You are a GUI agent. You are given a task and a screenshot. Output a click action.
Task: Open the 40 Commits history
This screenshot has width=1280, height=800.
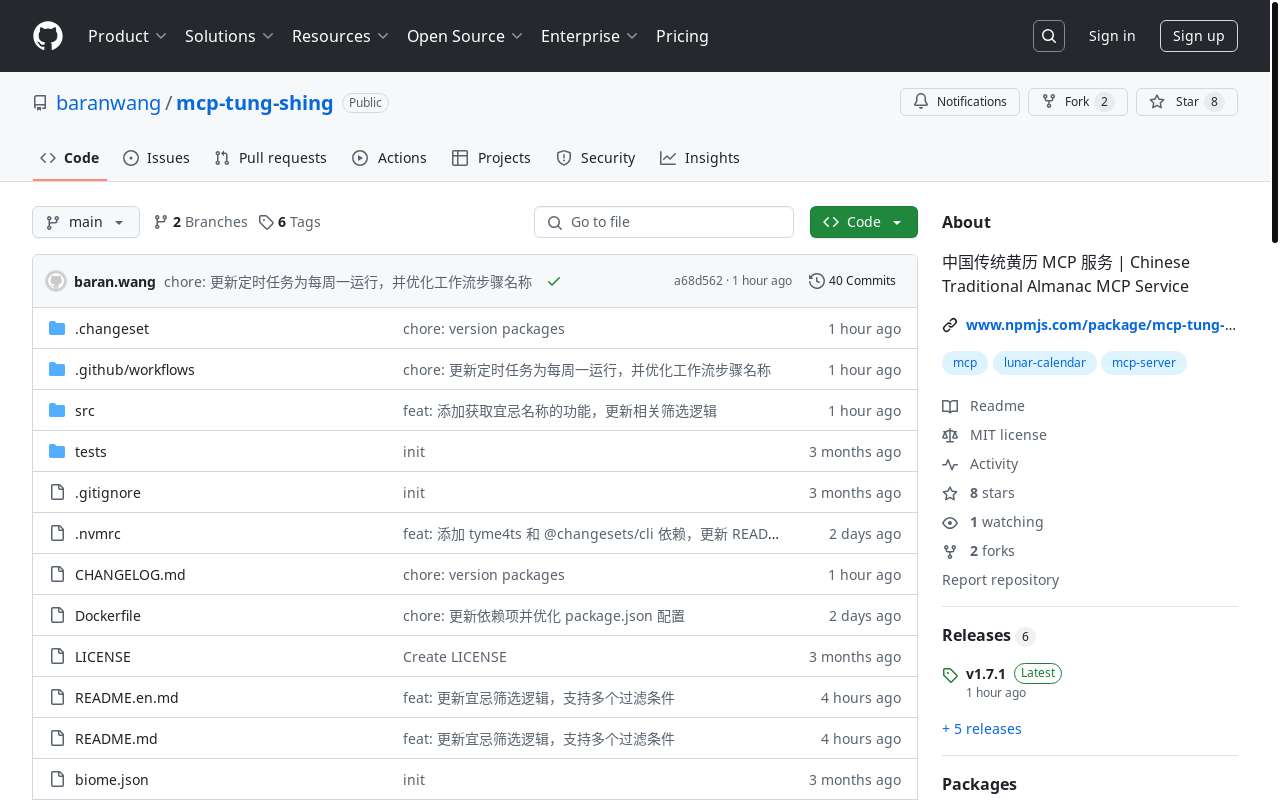coord(852,281)
